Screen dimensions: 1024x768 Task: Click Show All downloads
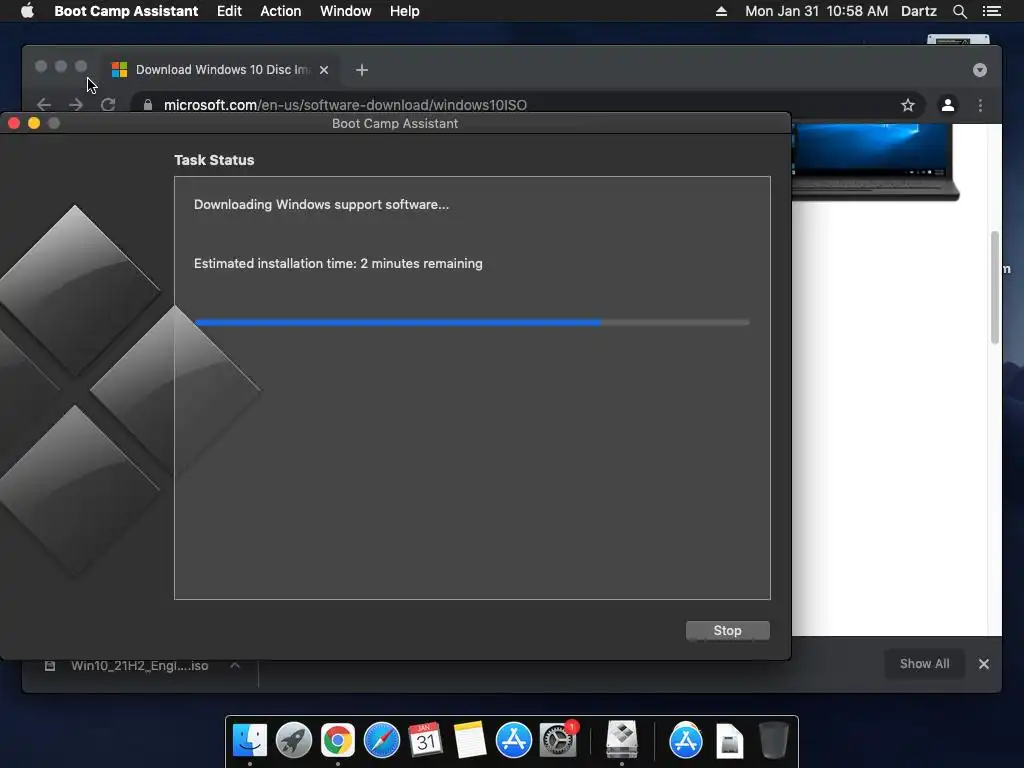coord(924,664)
